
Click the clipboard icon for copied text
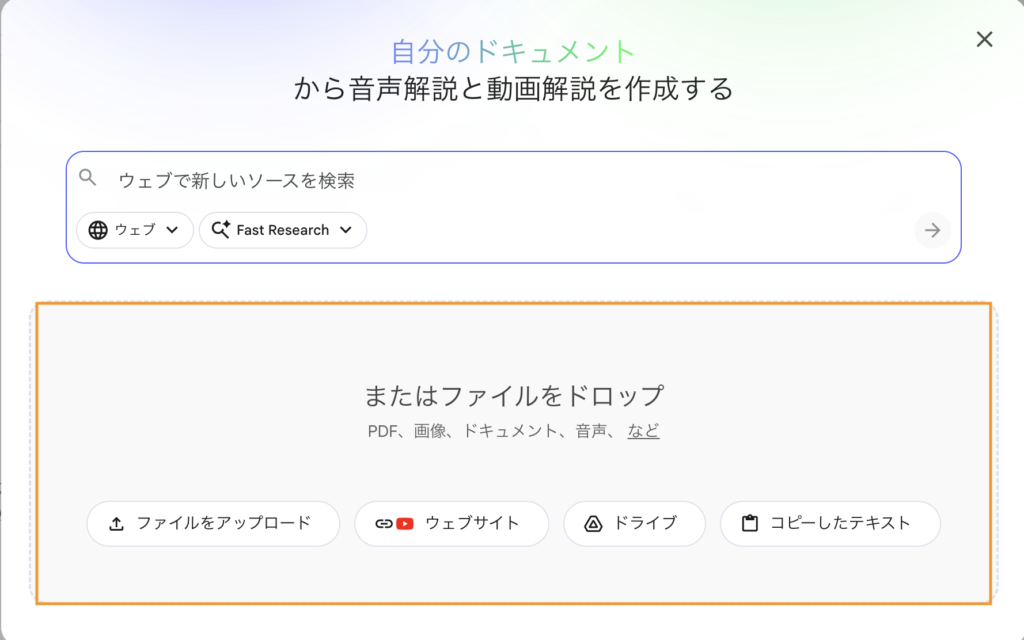(x=749, y=523)
